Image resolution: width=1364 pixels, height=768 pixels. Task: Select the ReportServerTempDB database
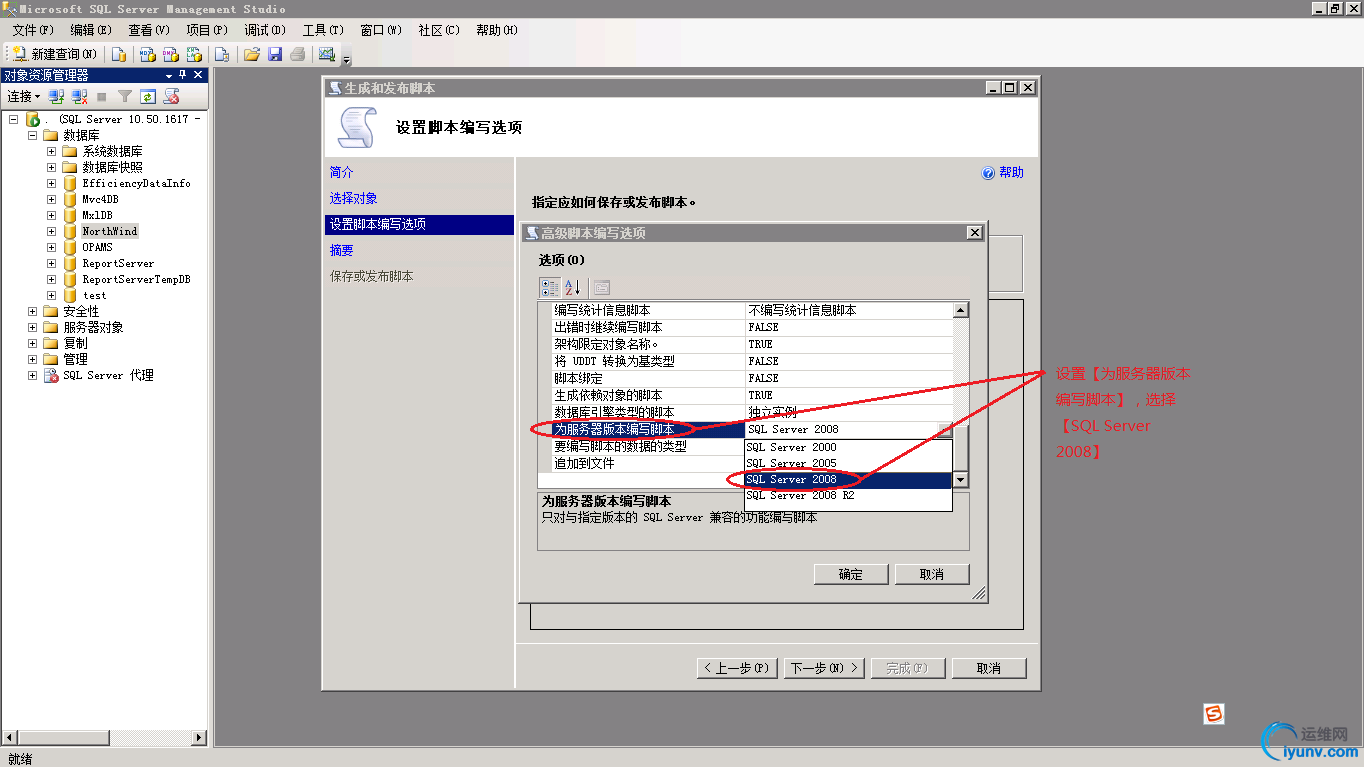coord(136,279)
